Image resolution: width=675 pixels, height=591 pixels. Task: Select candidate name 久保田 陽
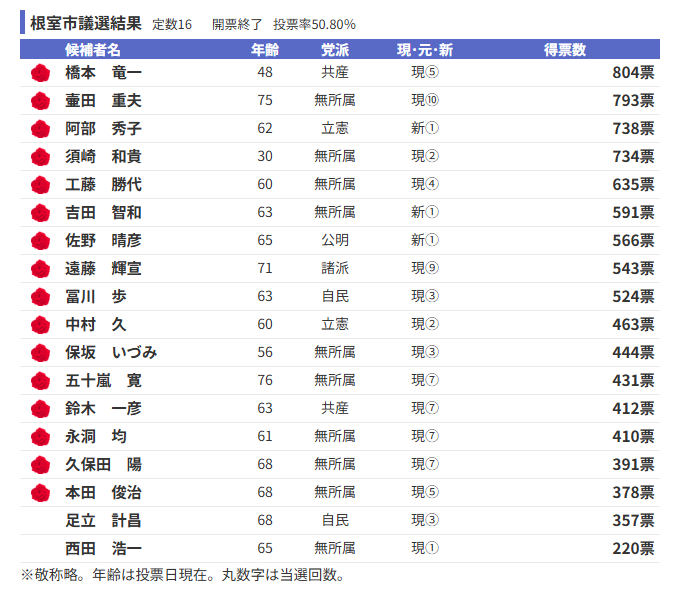(103, 464)
